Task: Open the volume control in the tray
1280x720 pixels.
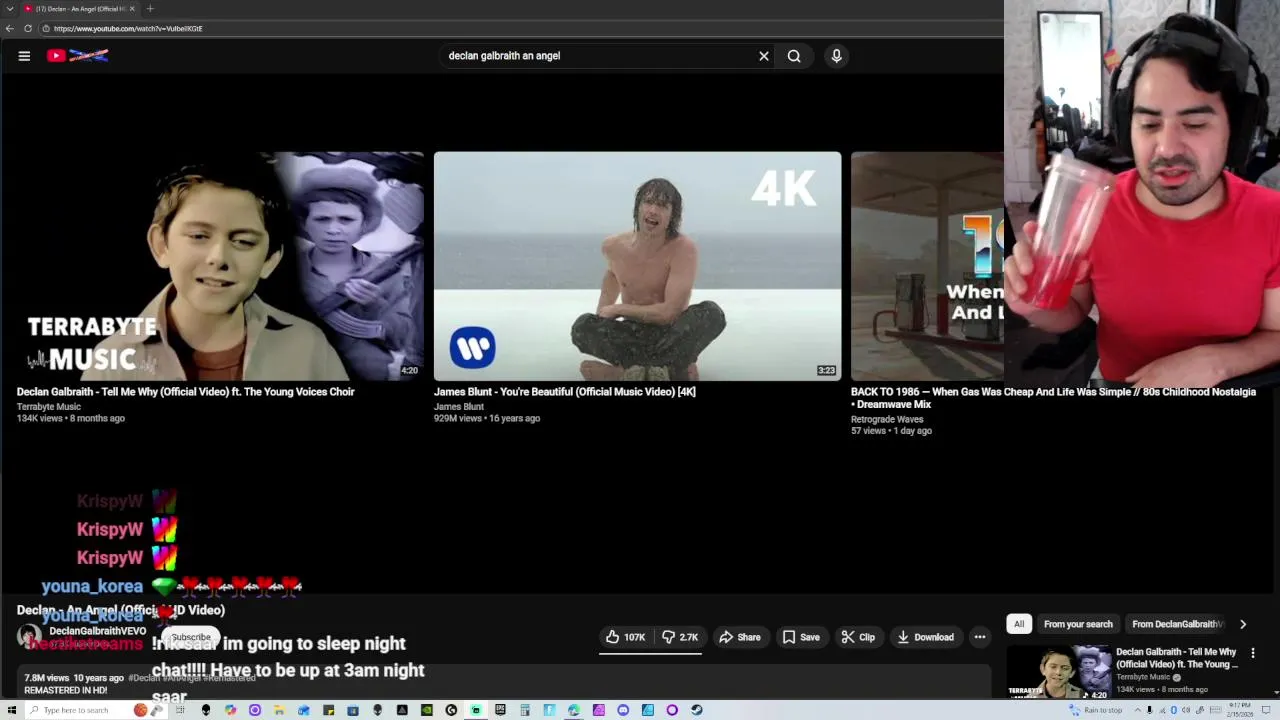Action: 1186,710
